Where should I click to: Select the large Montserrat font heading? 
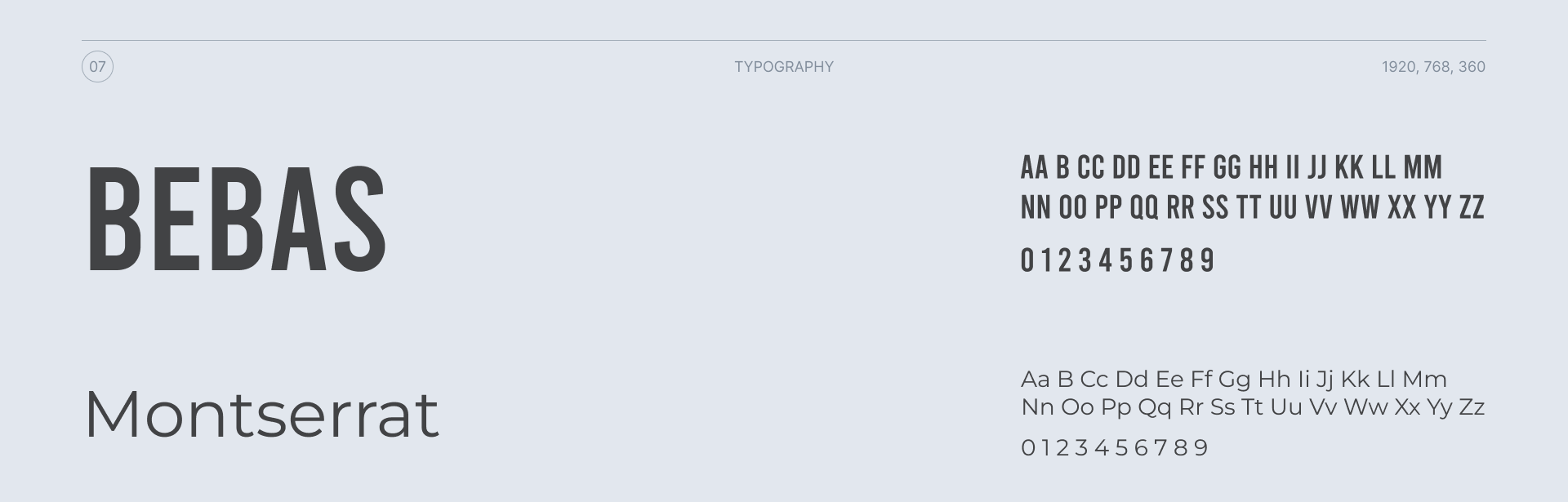(261, 414)
